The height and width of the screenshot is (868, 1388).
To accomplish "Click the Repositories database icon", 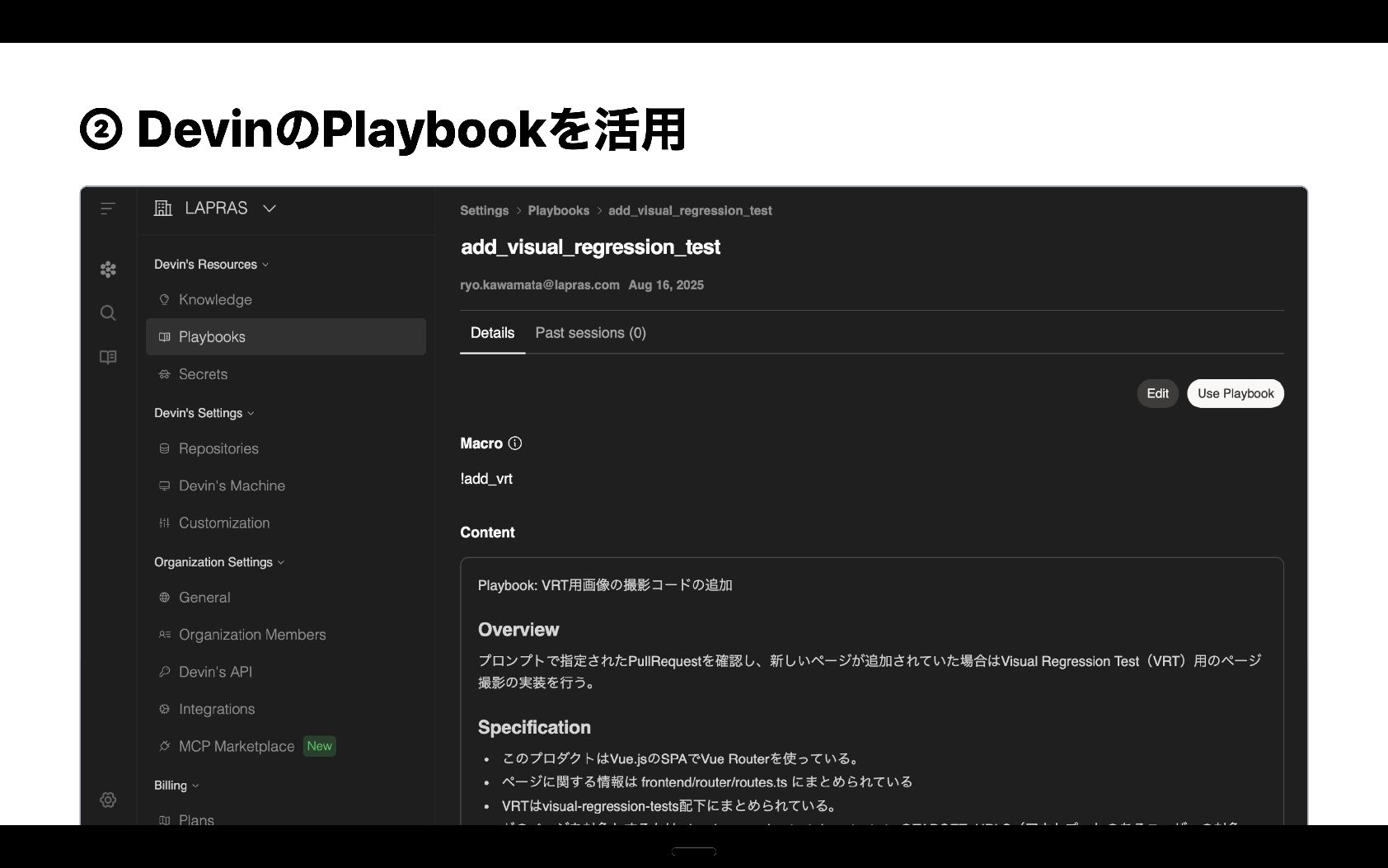I will pyautogui.click(x=164, y=449).
